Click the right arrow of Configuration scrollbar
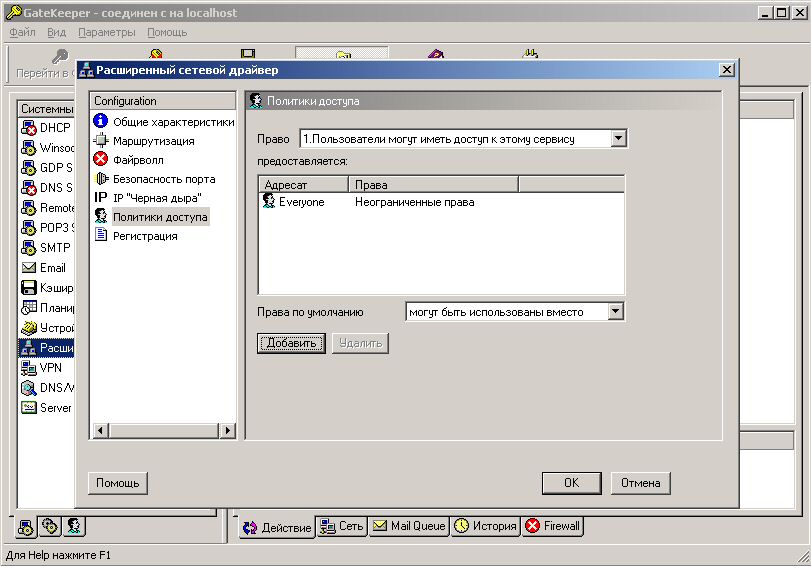811x566 pixels. pyautogui.click(x=227, y=430)
